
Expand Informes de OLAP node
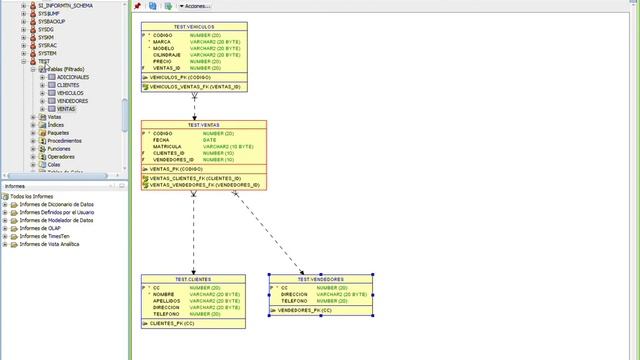pos(5,228)
